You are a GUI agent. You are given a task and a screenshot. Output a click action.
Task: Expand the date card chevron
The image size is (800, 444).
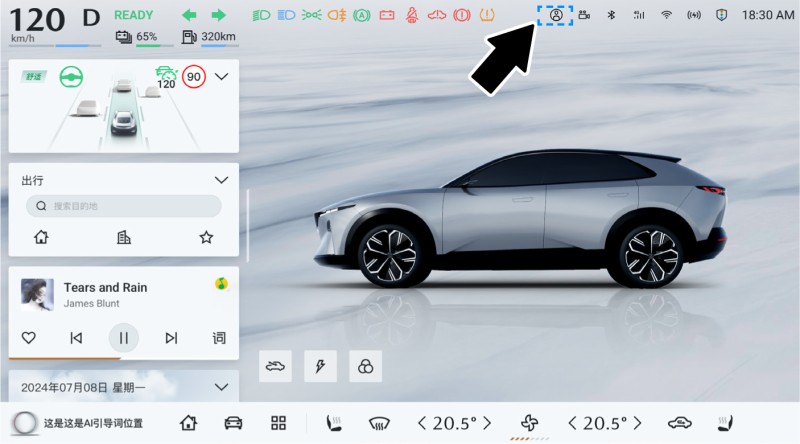[221, 387]
